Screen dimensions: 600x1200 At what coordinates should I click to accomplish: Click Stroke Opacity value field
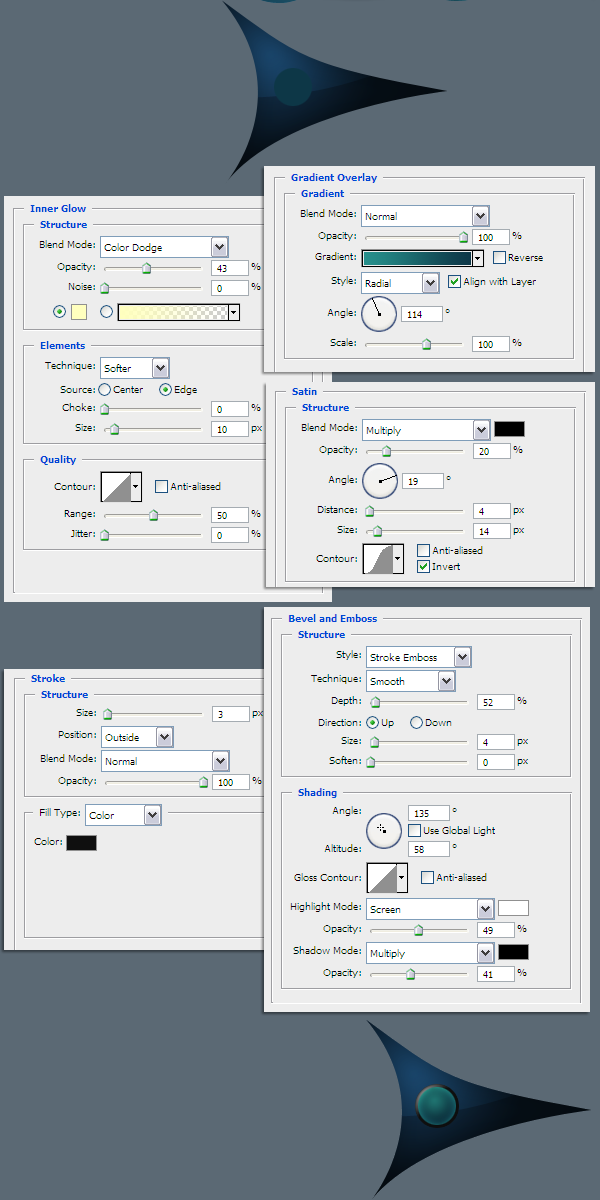coord(230,782)
